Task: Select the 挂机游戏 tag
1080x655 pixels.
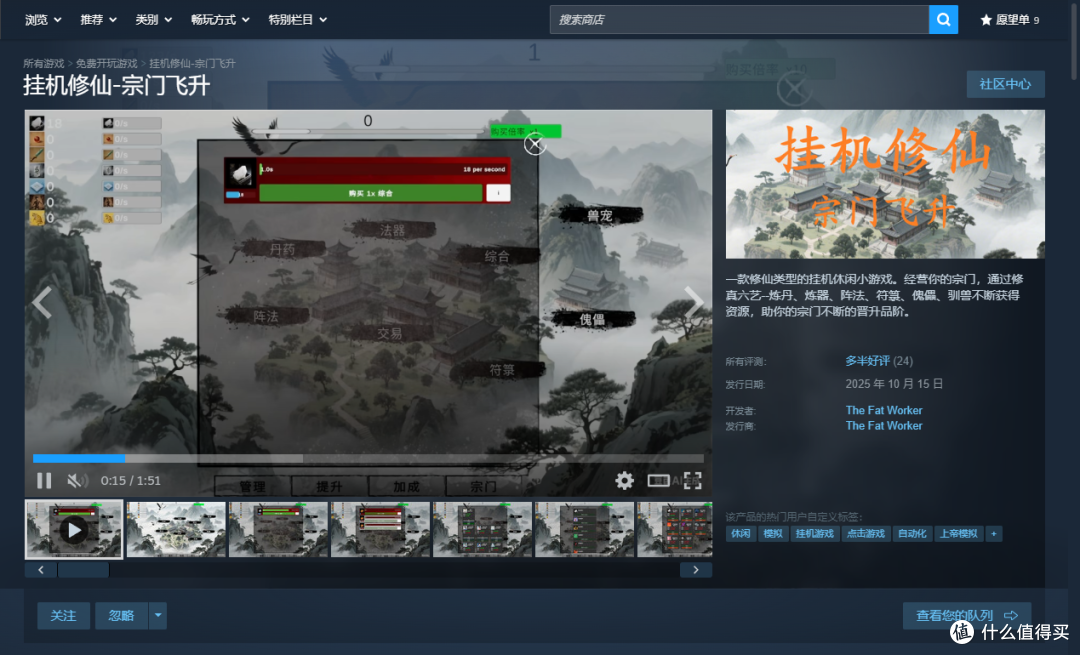Action: coord(815,534)
